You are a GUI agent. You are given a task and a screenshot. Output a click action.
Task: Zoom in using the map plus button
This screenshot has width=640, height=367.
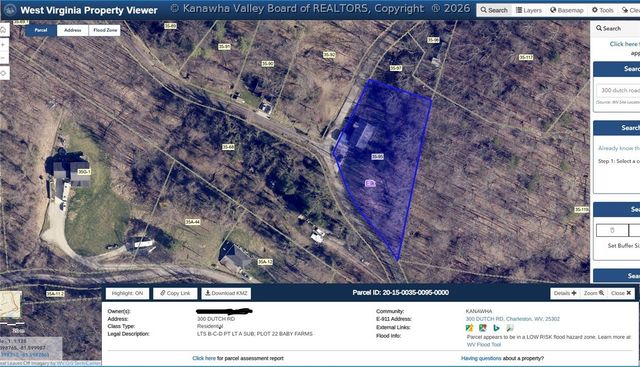point(3,44)
